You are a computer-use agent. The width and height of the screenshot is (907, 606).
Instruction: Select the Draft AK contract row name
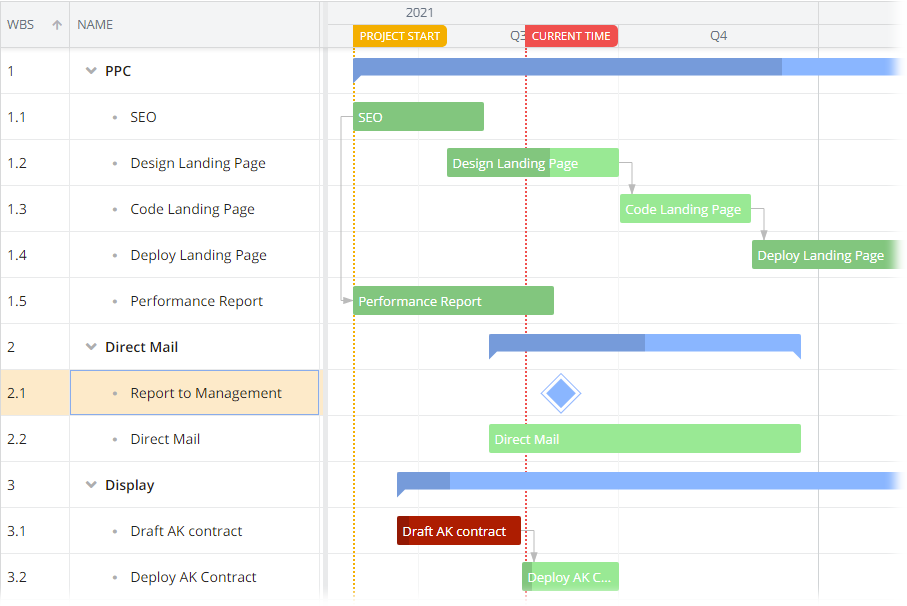pos(186,531)
